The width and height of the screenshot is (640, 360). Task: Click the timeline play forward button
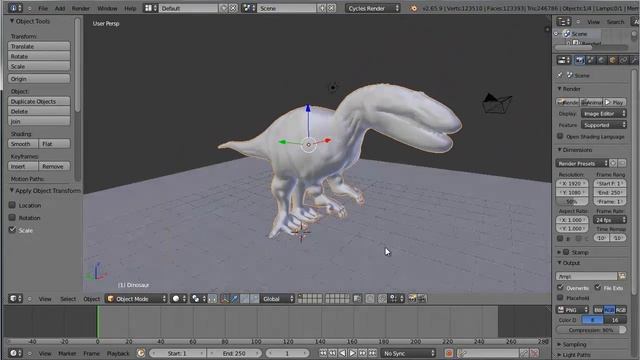click(352, 353)
